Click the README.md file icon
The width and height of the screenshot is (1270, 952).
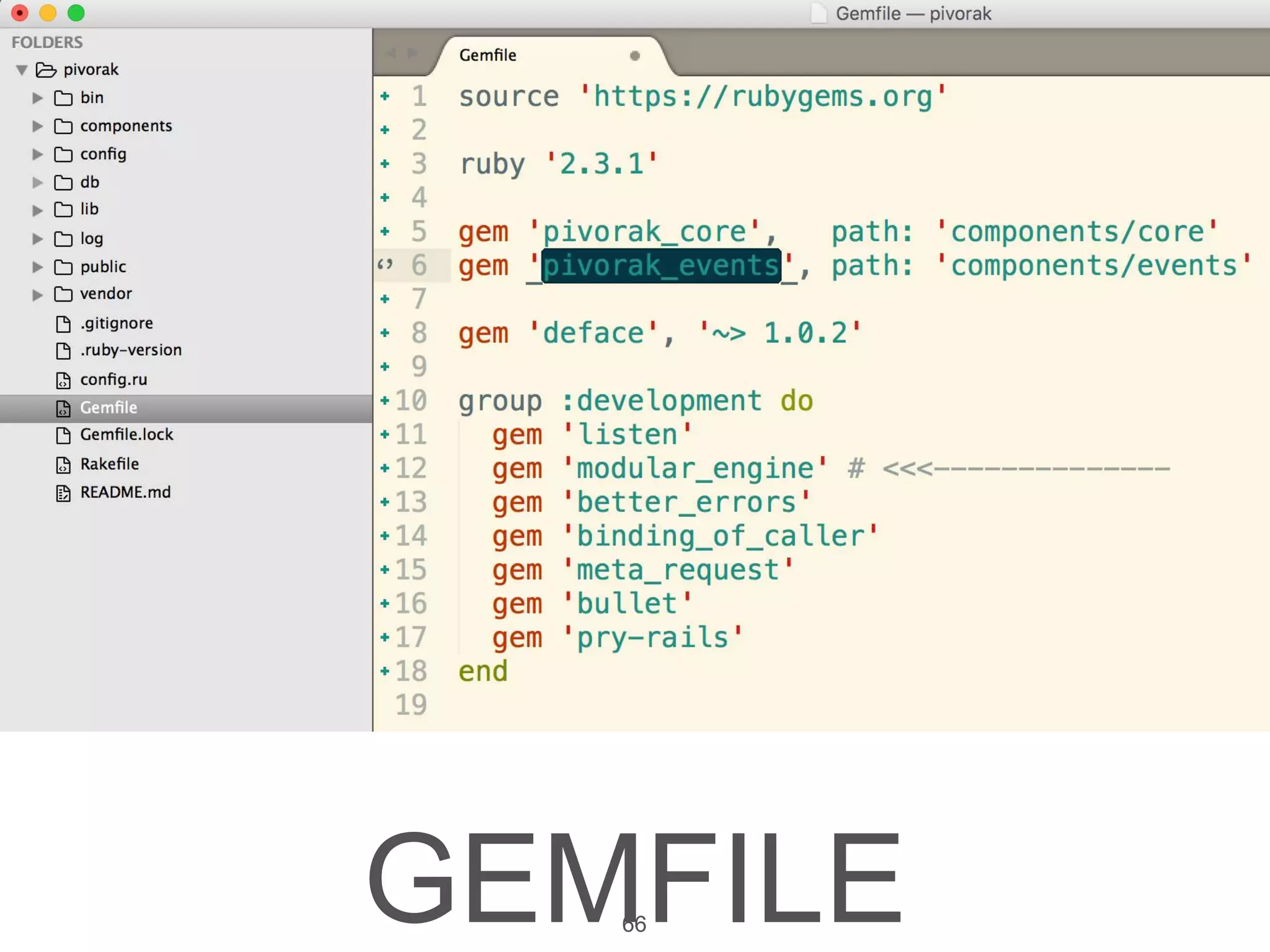pyautogui.click(x=63, y=493)
